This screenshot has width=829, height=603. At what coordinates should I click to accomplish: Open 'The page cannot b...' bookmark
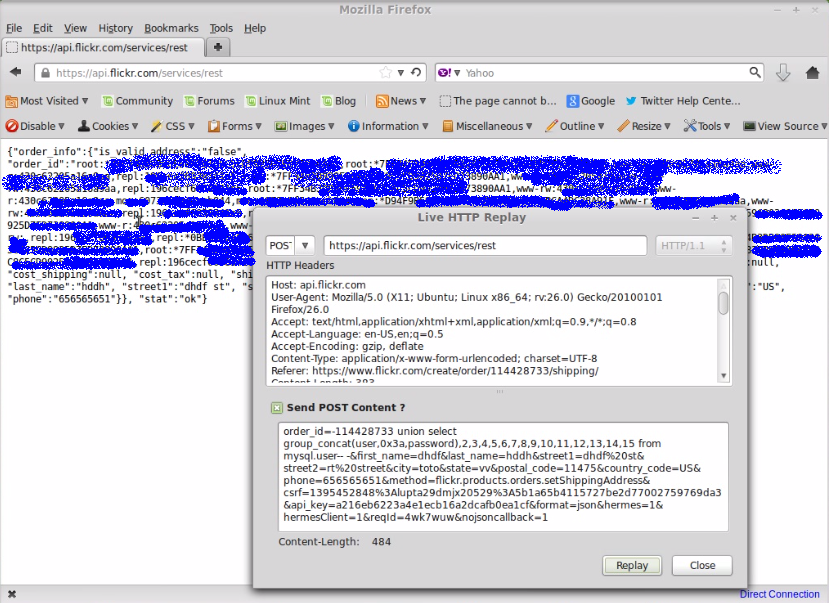pos(498,101)
